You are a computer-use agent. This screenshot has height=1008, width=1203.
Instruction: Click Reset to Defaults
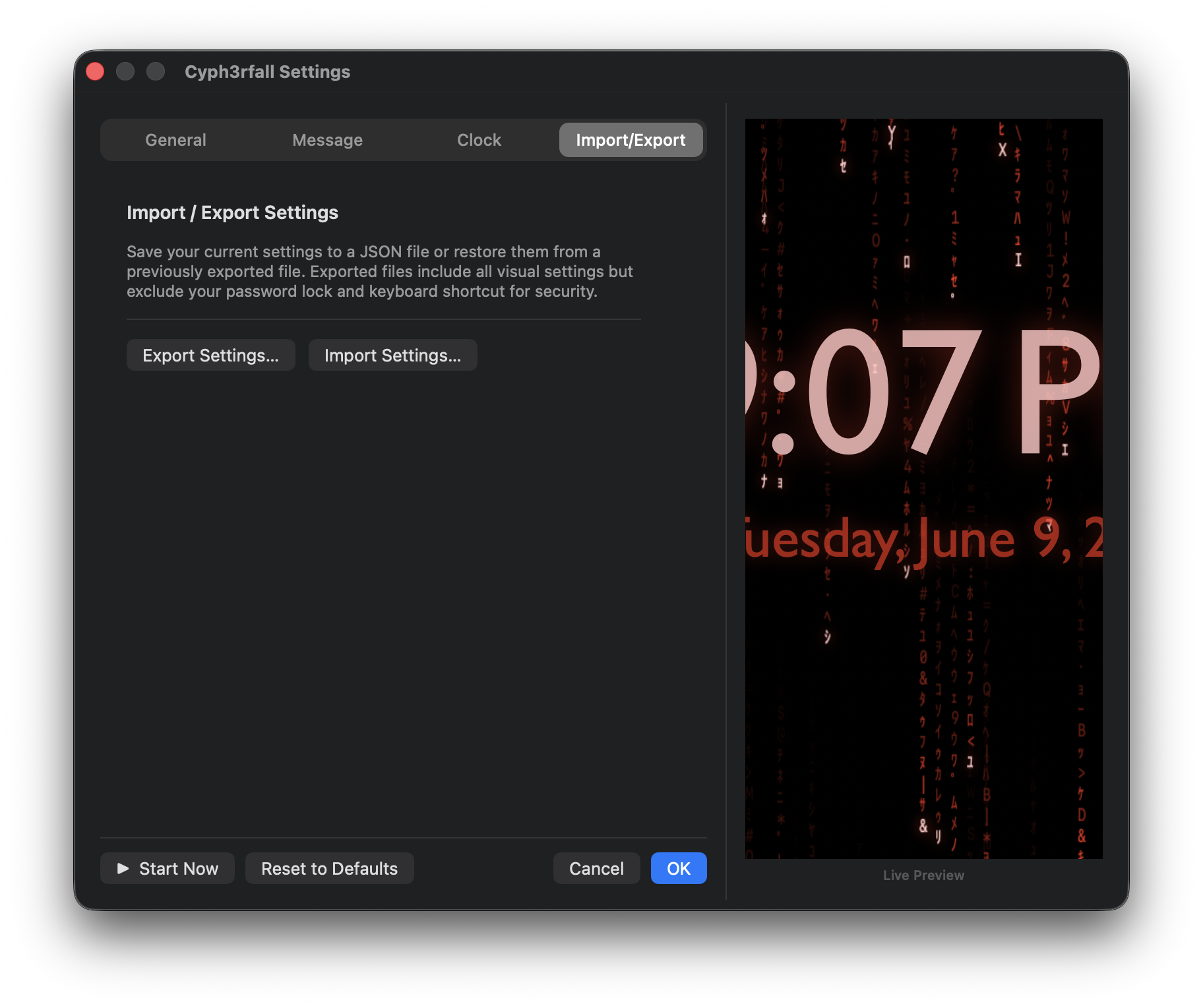click(x=330, y=868)
